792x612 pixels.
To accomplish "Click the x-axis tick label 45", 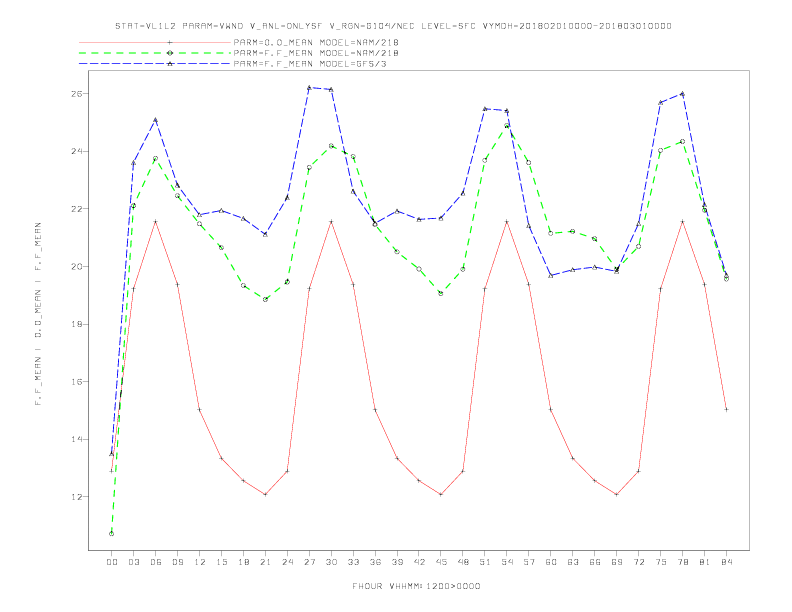I will coord(441,562).
